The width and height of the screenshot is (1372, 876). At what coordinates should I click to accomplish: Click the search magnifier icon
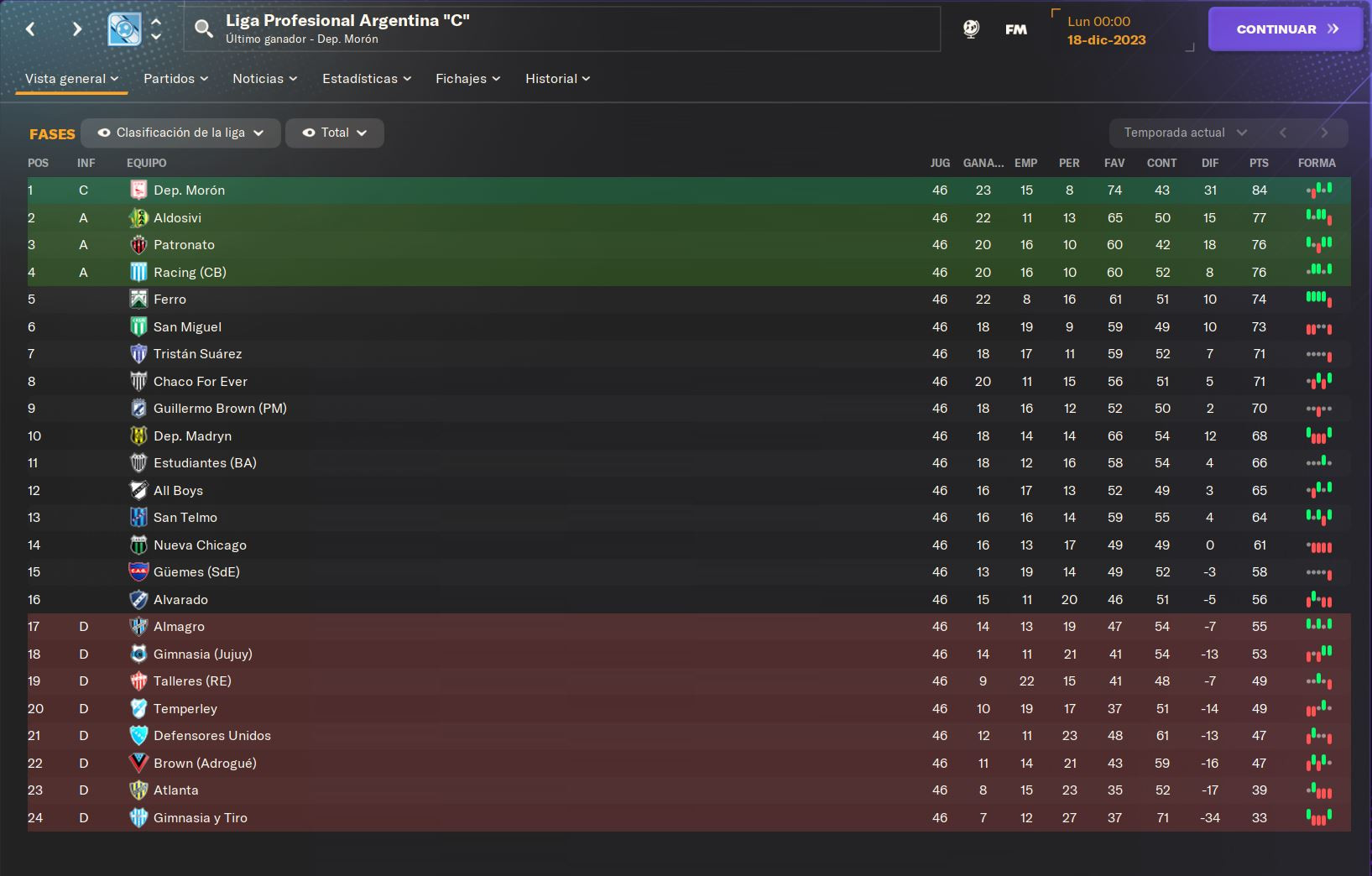click(x=203, y=29)
